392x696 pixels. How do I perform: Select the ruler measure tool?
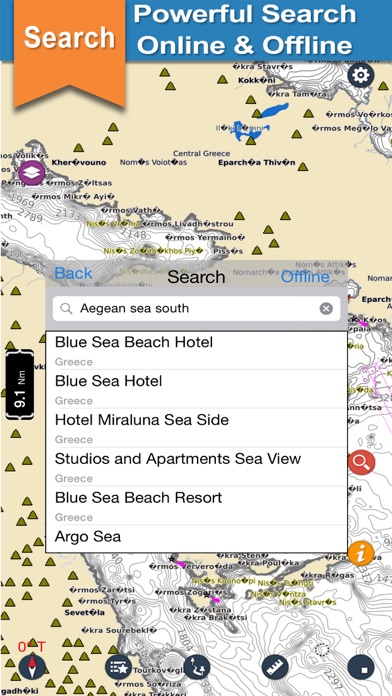pos(275,667)
